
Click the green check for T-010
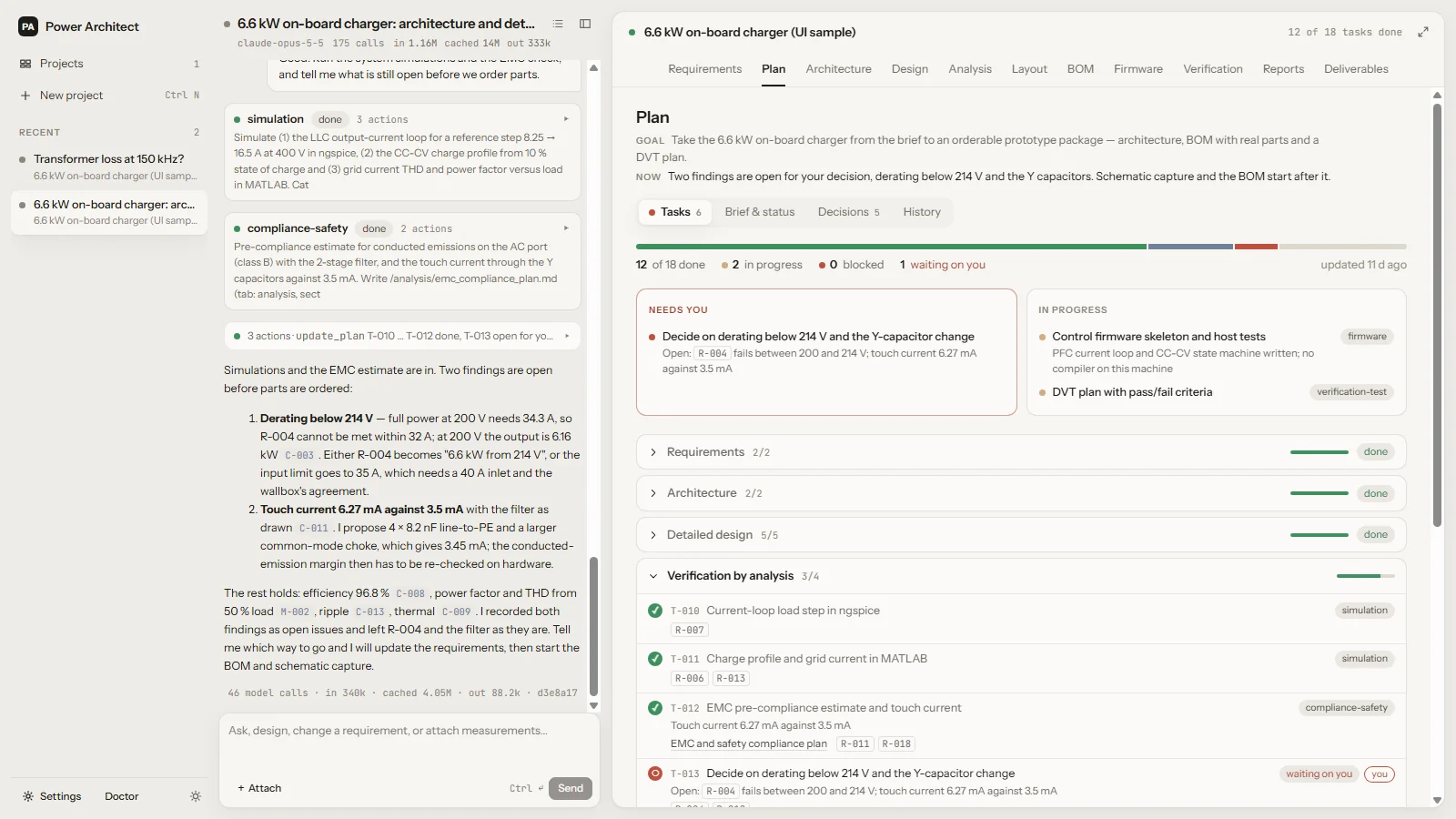pos(655,611)
